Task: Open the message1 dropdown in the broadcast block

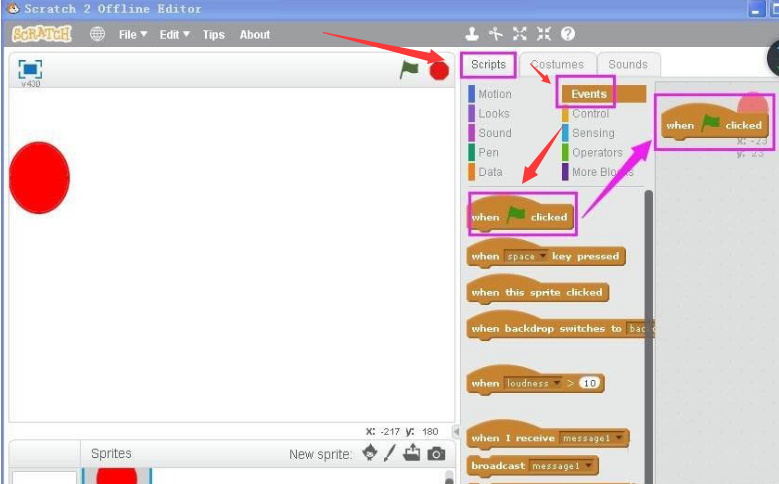Action: pyautogui.click(x=561, y=466)
